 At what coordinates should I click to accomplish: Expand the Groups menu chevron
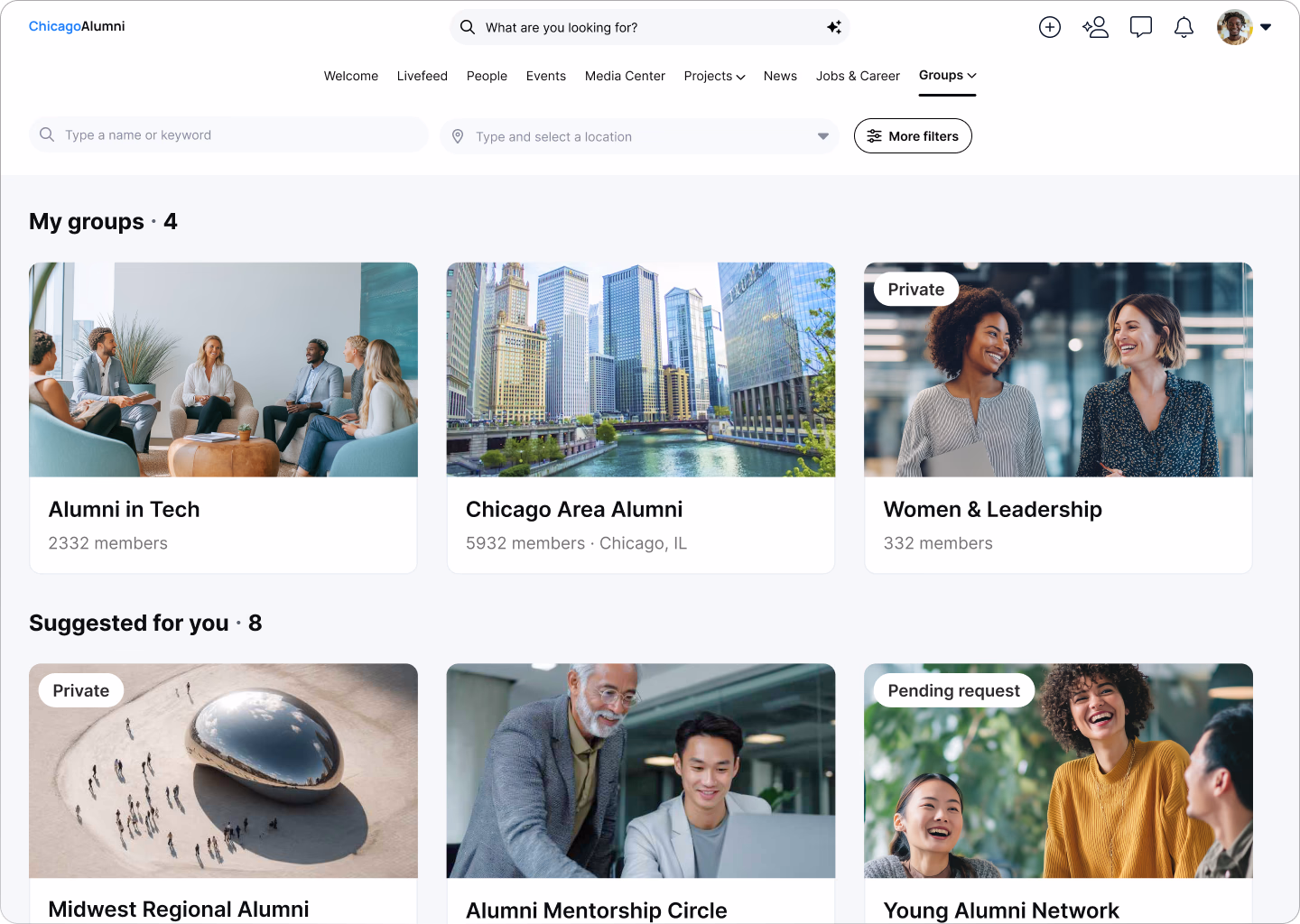(x=972, y=76)
